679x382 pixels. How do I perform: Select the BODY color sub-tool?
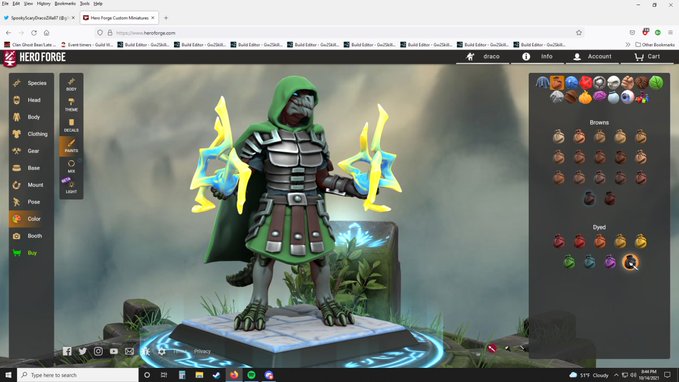click(x=71, y=84)
